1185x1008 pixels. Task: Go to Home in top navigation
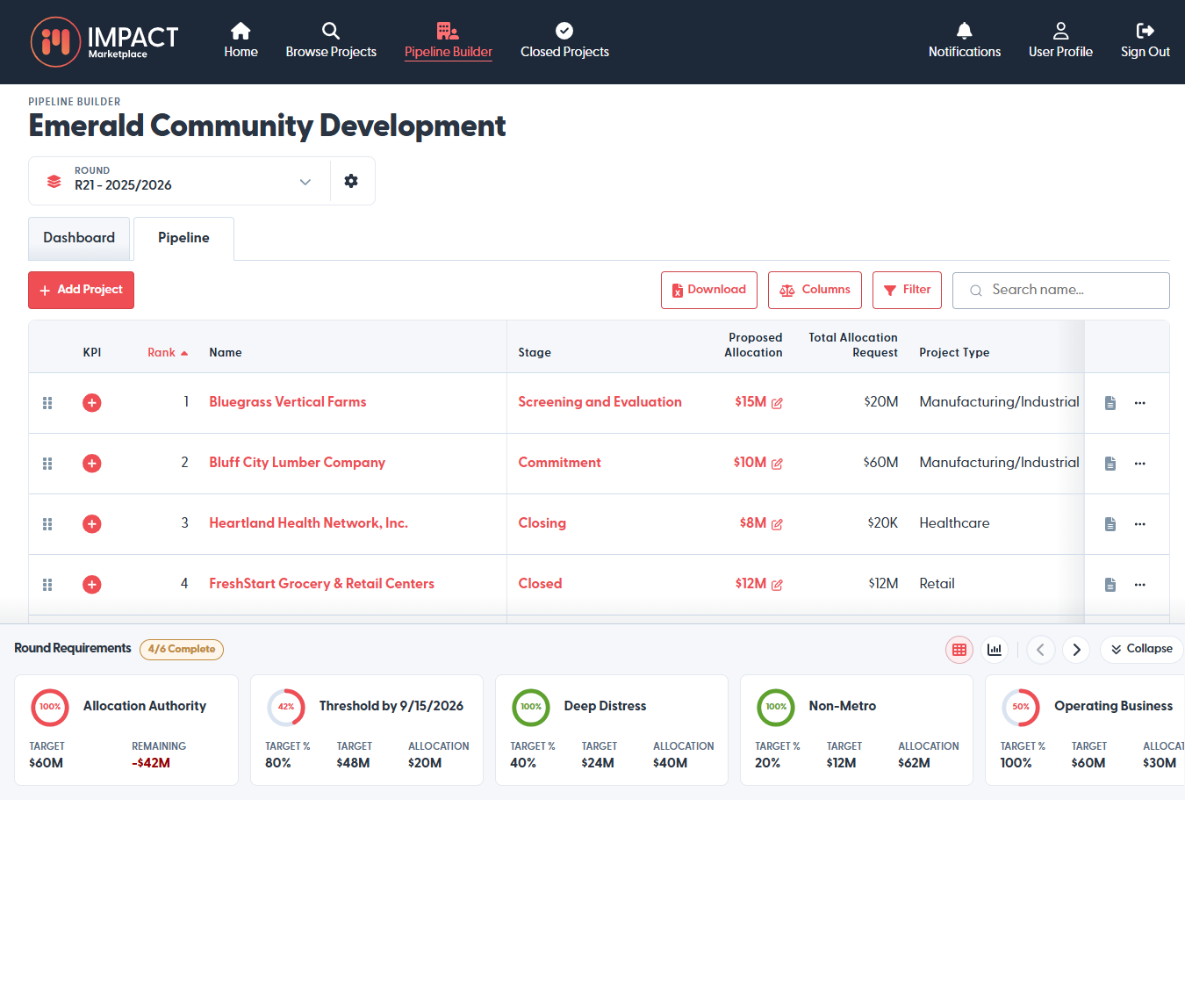pyautogui.click(x=241, y=41)
